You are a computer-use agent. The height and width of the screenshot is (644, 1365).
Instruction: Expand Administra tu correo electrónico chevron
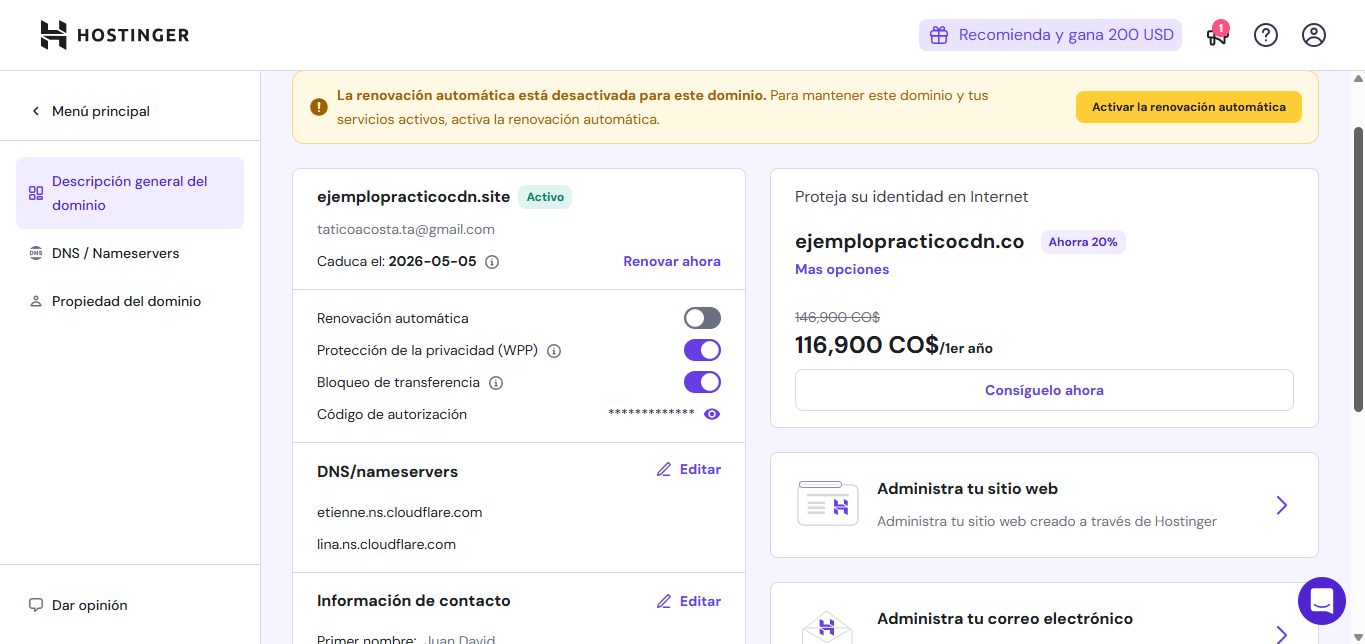point(1282,634)
